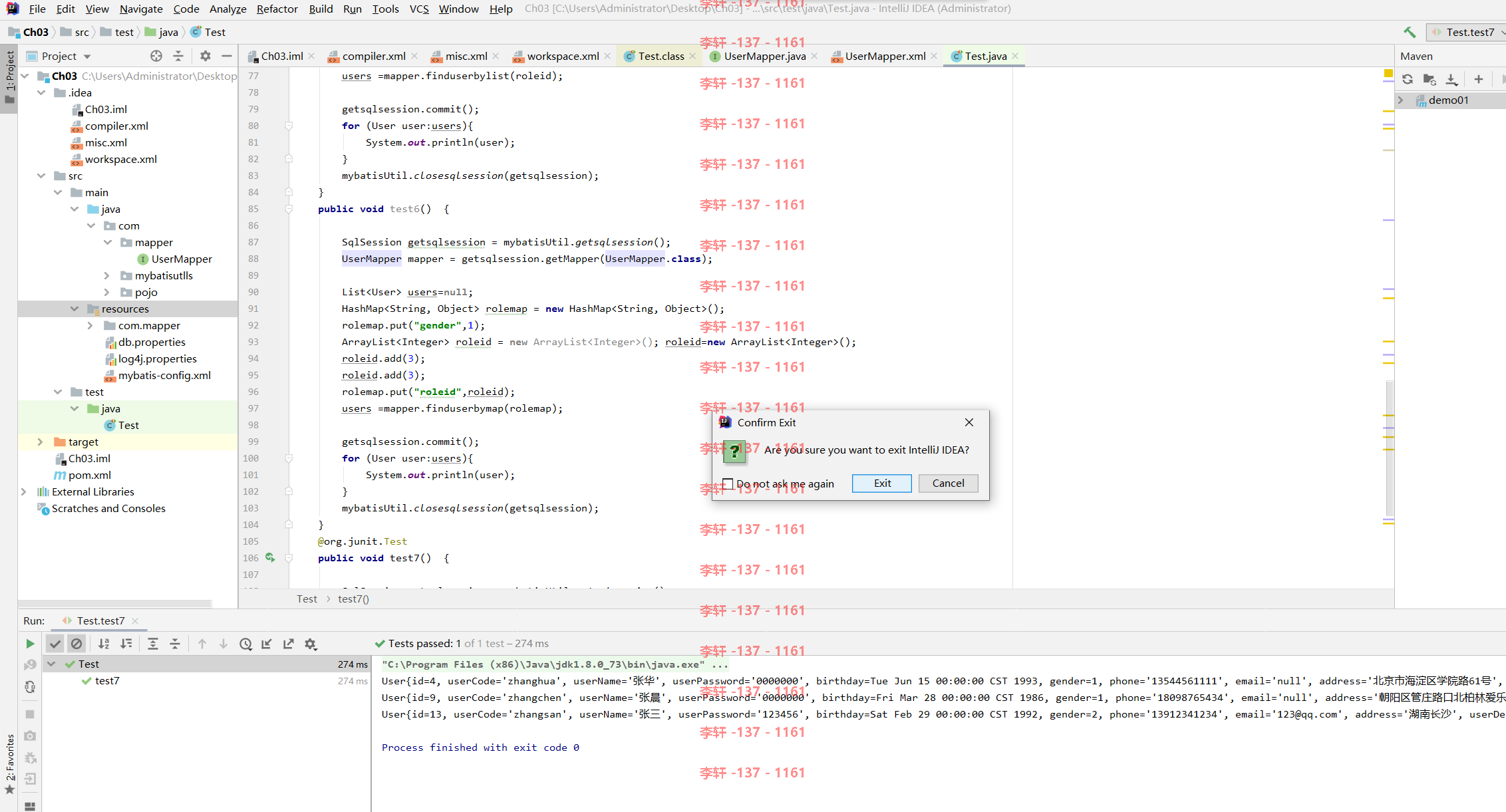Open the Navigate menu
The image size is (1506, 812).
pyautogui.click(x=141, y=9)
